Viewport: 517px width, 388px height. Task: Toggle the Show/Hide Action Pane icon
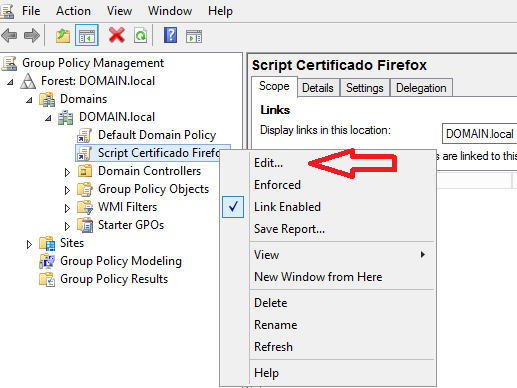[x=194, y=36]
